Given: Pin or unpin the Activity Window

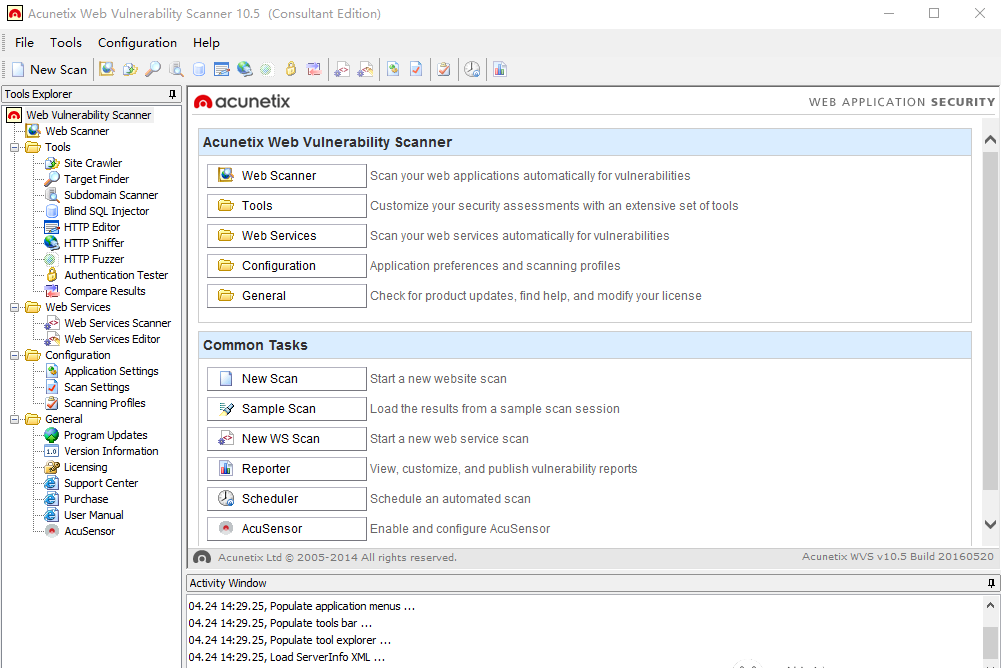Looking at the screenshot, I should pos(991,583).
